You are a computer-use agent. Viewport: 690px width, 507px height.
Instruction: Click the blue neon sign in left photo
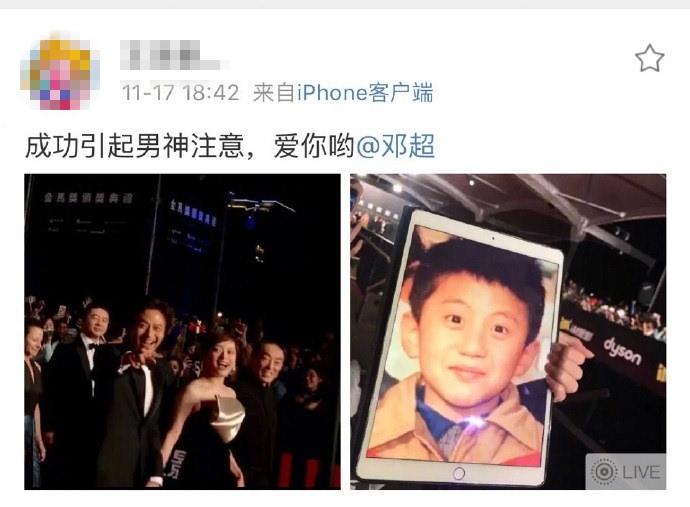pyautogui.click(x=194, y=212)
